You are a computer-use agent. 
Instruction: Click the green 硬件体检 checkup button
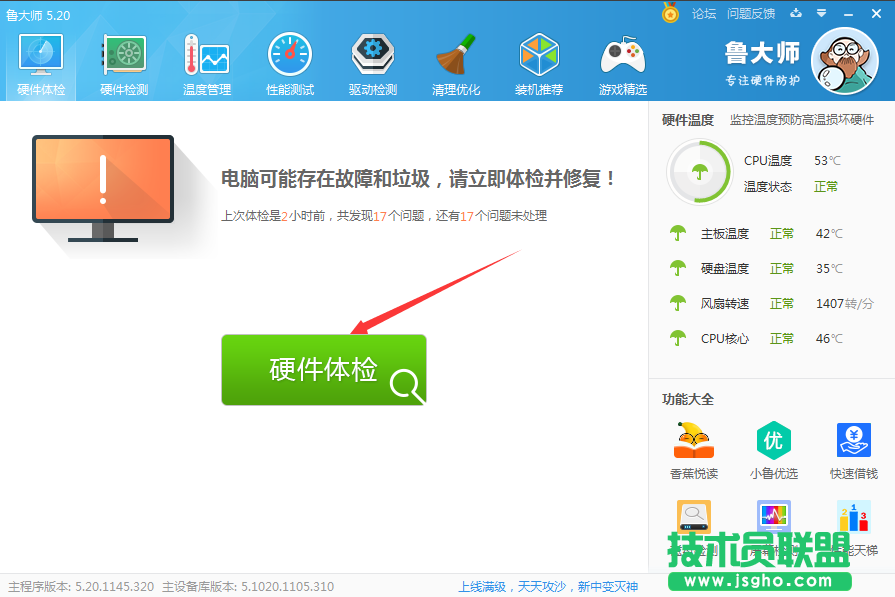(324, 369)
